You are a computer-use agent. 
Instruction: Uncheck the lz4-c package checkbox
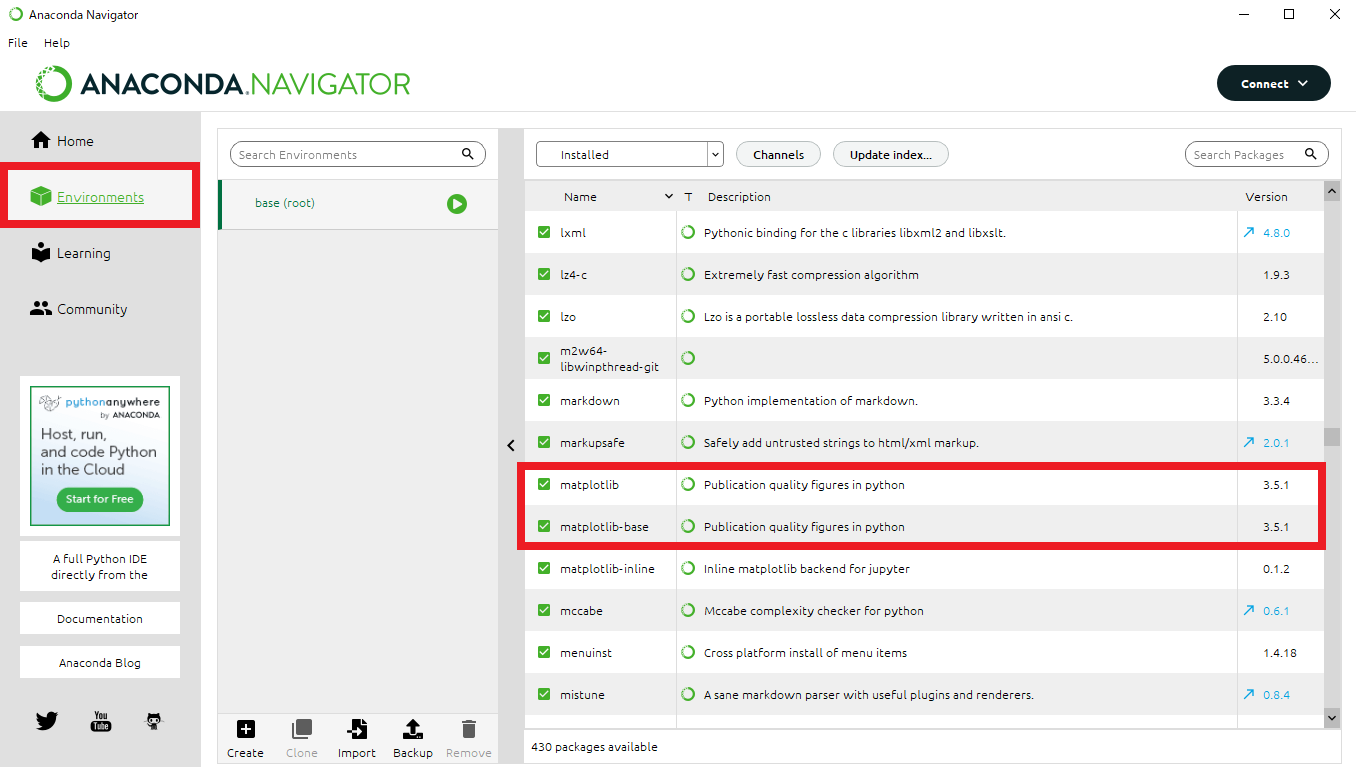[544, 274]
